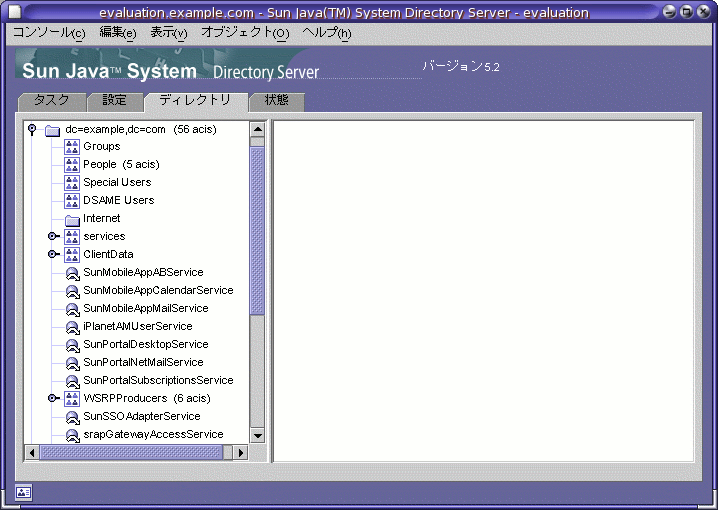Click the iPlanetAMUserService icon
The width and height of the screenshot is (718, 510).
click(72, 327)
